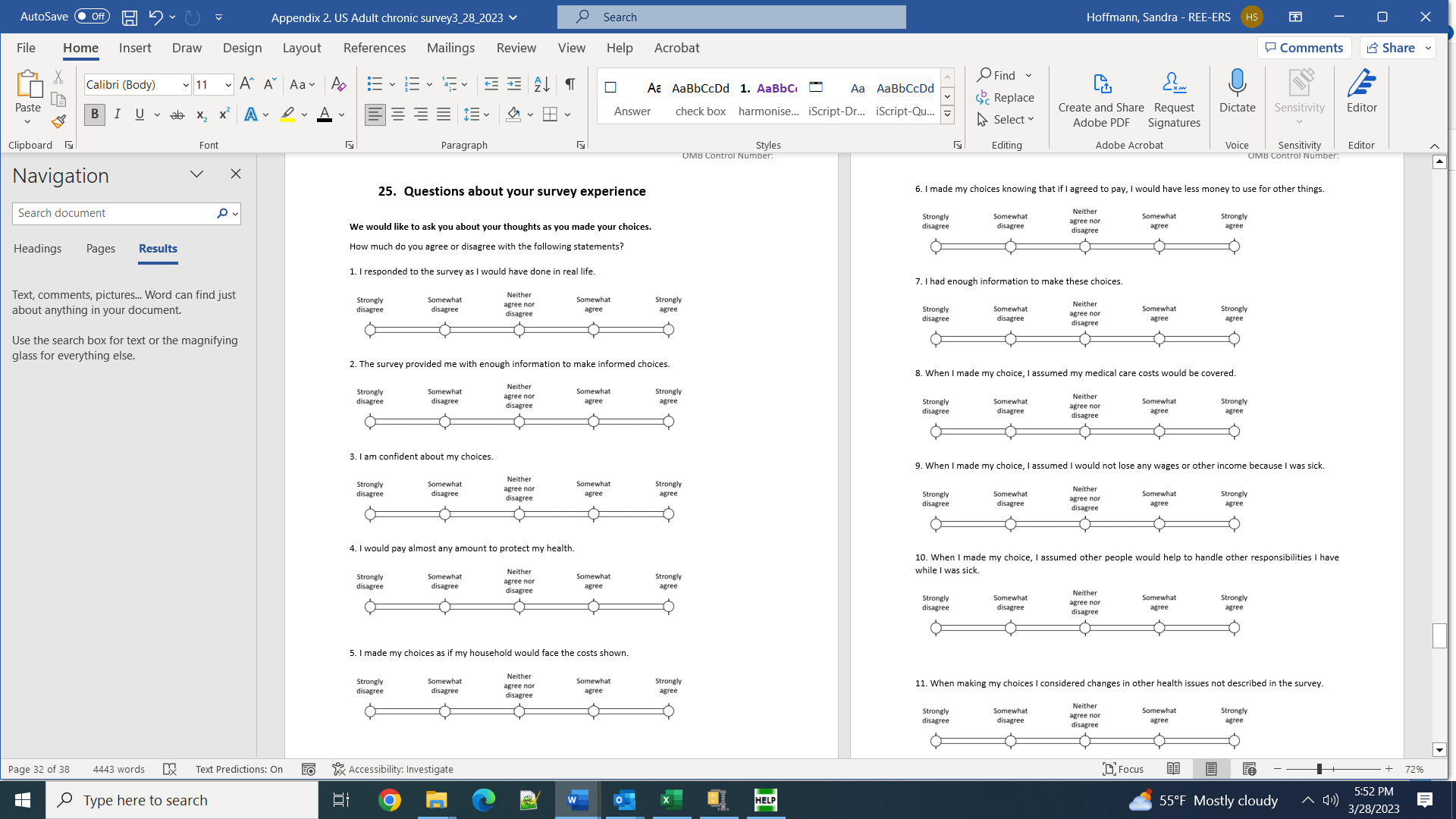The width and height of the screenshot is (1456, 819).
Task: Toggle the AutoSave switch
Action: click(x=92, y=17)
